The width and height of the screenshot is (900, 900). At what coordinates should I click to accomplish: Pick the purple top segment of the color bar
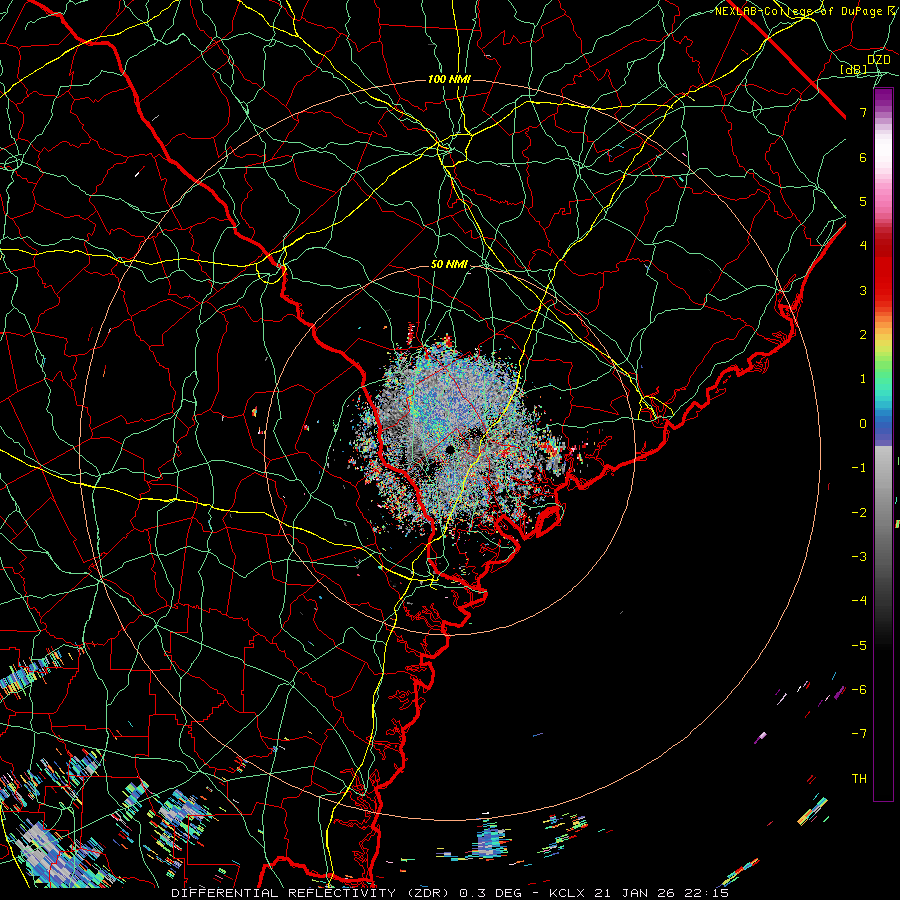tap(883, 98)
